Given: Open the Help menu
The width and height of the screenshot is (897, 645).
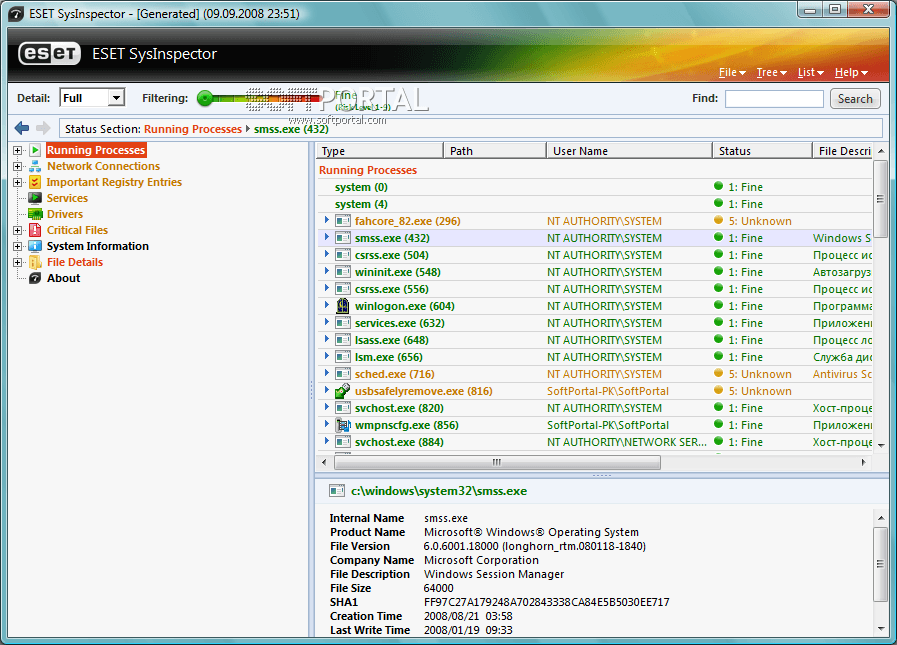Looking at the screenshot, I should point(851,72).
